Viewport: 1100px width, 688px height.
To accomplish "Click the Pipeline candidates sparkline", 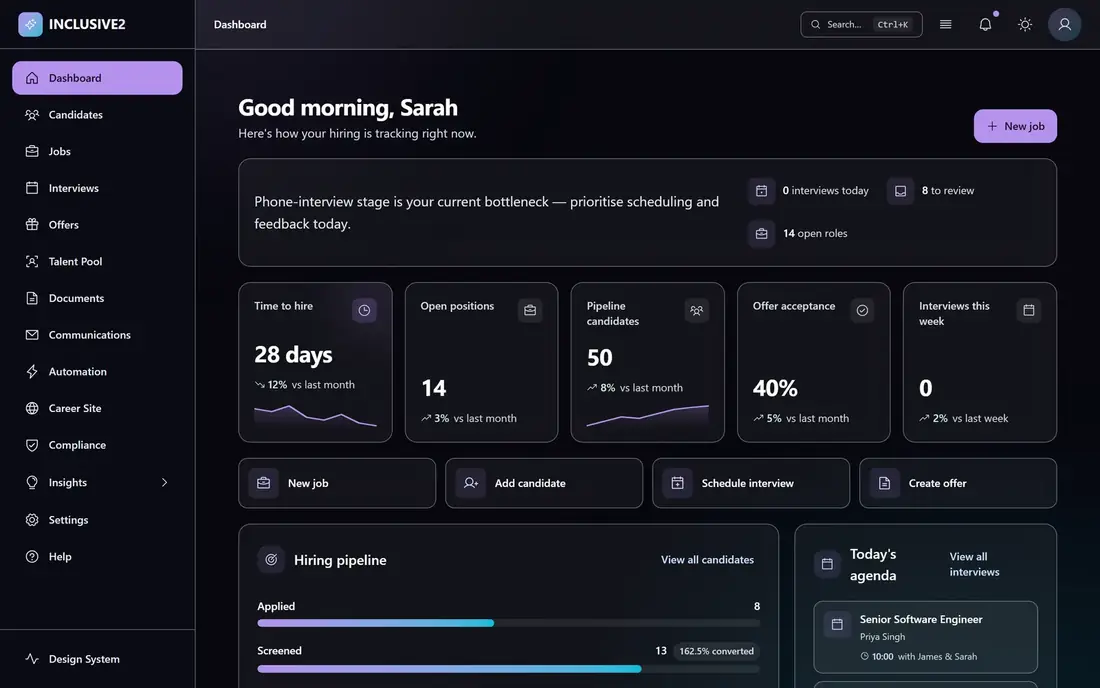I will pyautogui.click(x=648, y=415).
